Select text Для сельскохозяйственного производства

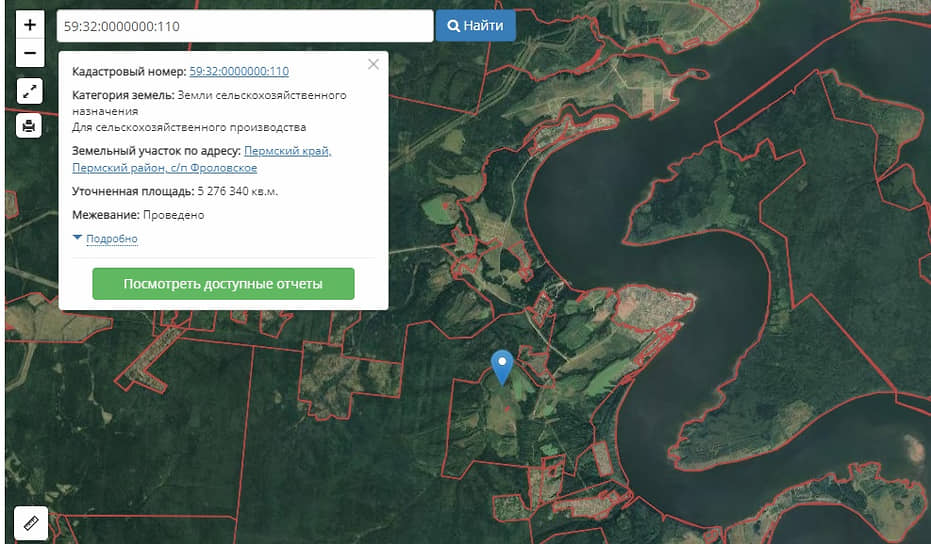click(189, 127)
